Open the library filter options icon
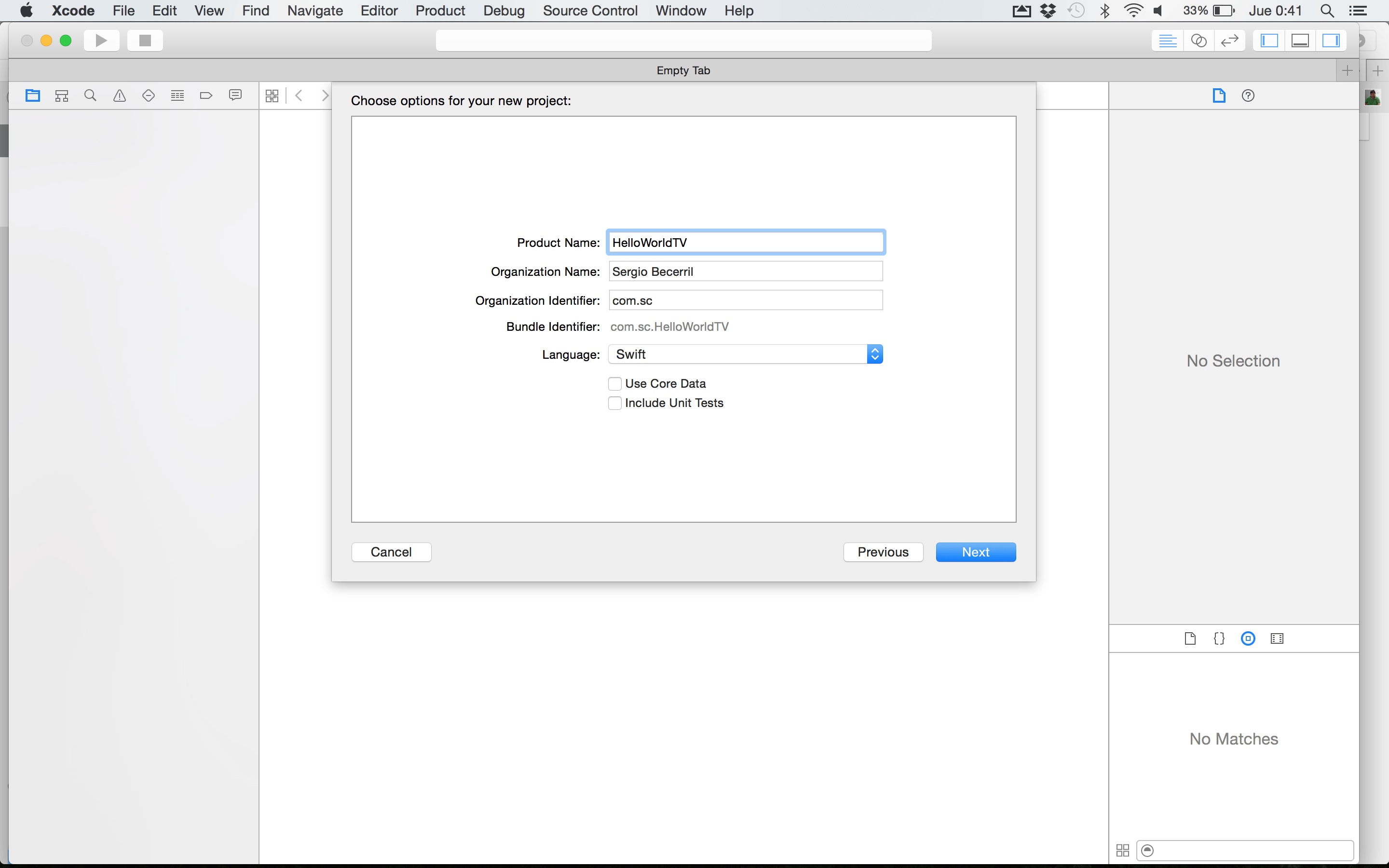This screenshot has height=868, width=1389. (1147, 850)
